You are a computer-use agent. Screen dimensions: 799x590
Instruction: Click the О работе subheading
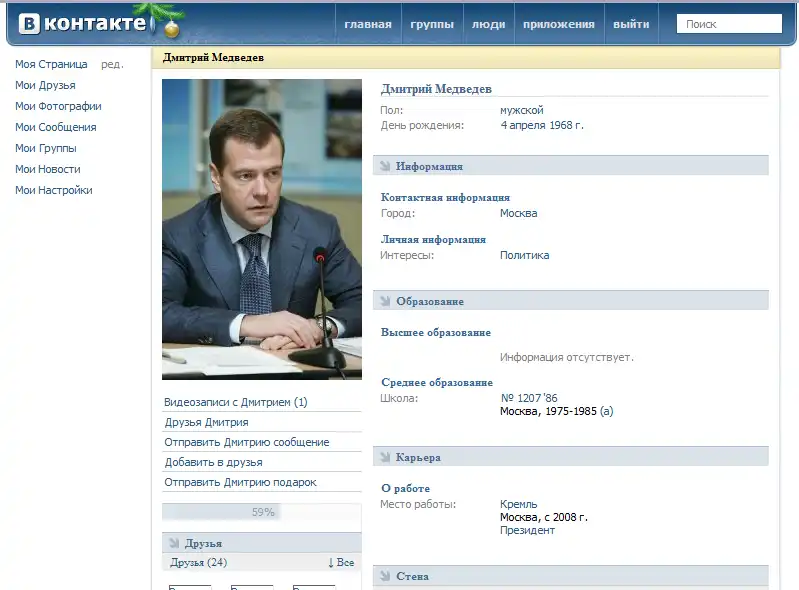[x=405, y=488]
